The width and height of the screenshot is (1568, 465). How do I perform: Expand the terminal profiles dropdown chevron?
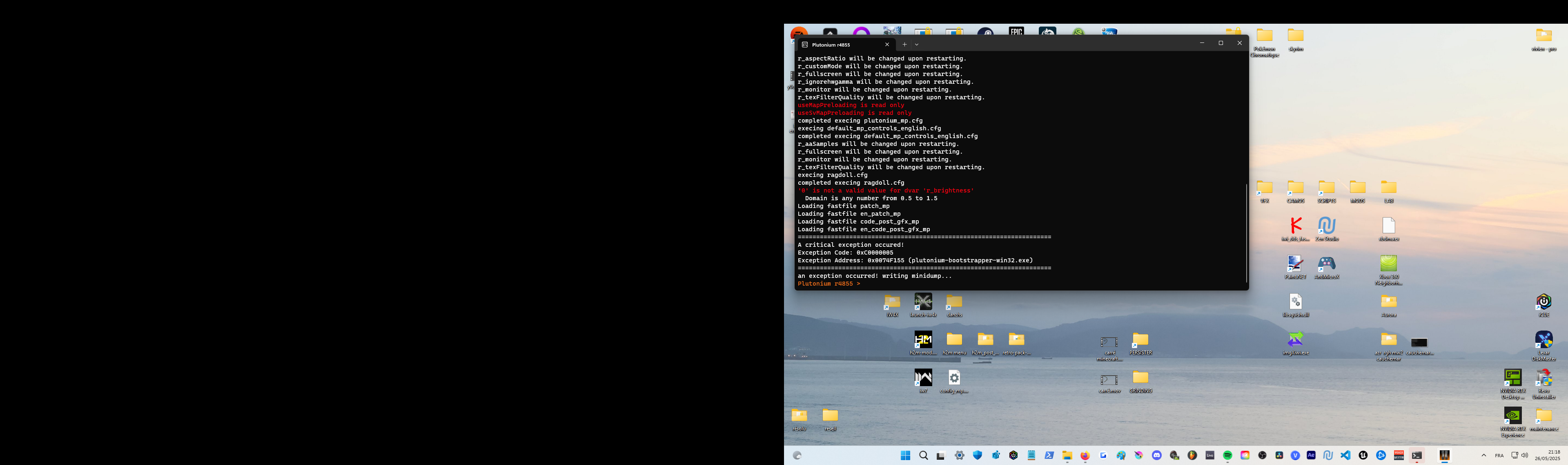pyautogui.click(x=917, y=45)
